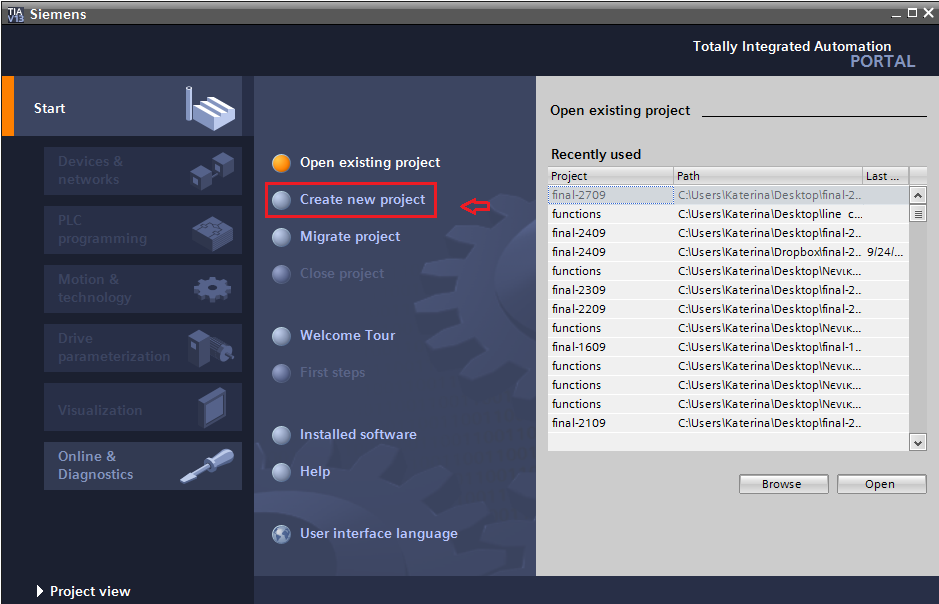Click the globe icon for interface language
This screenshot has height=604, width=939.
tap(281, 533)
